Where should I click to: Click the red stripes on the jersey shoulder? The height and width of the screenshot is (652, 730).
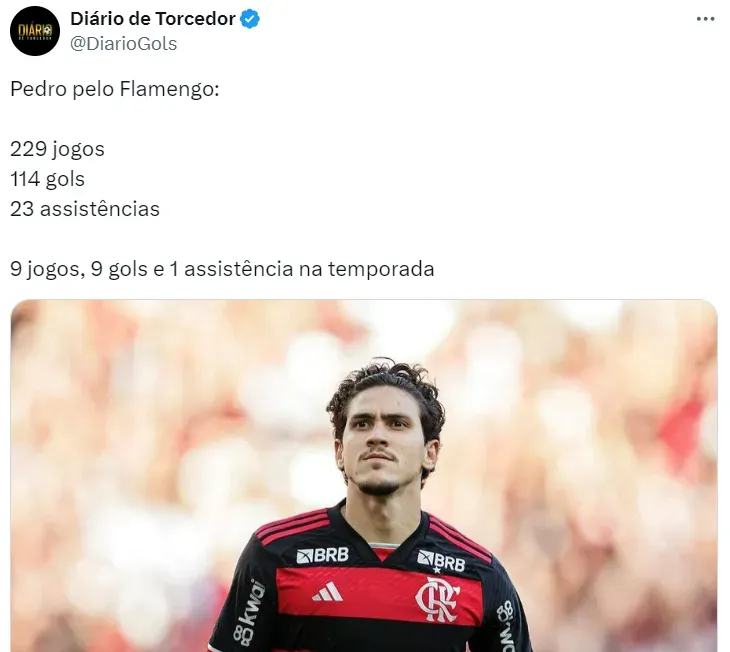(x=290, y=525)
